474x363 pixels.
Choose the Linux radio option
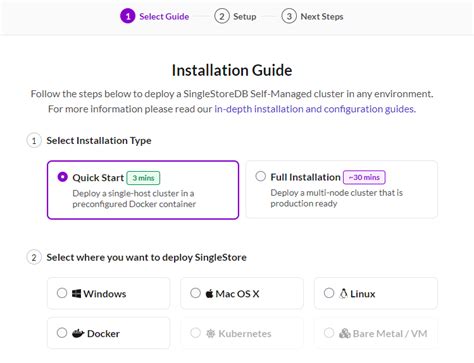329,293
